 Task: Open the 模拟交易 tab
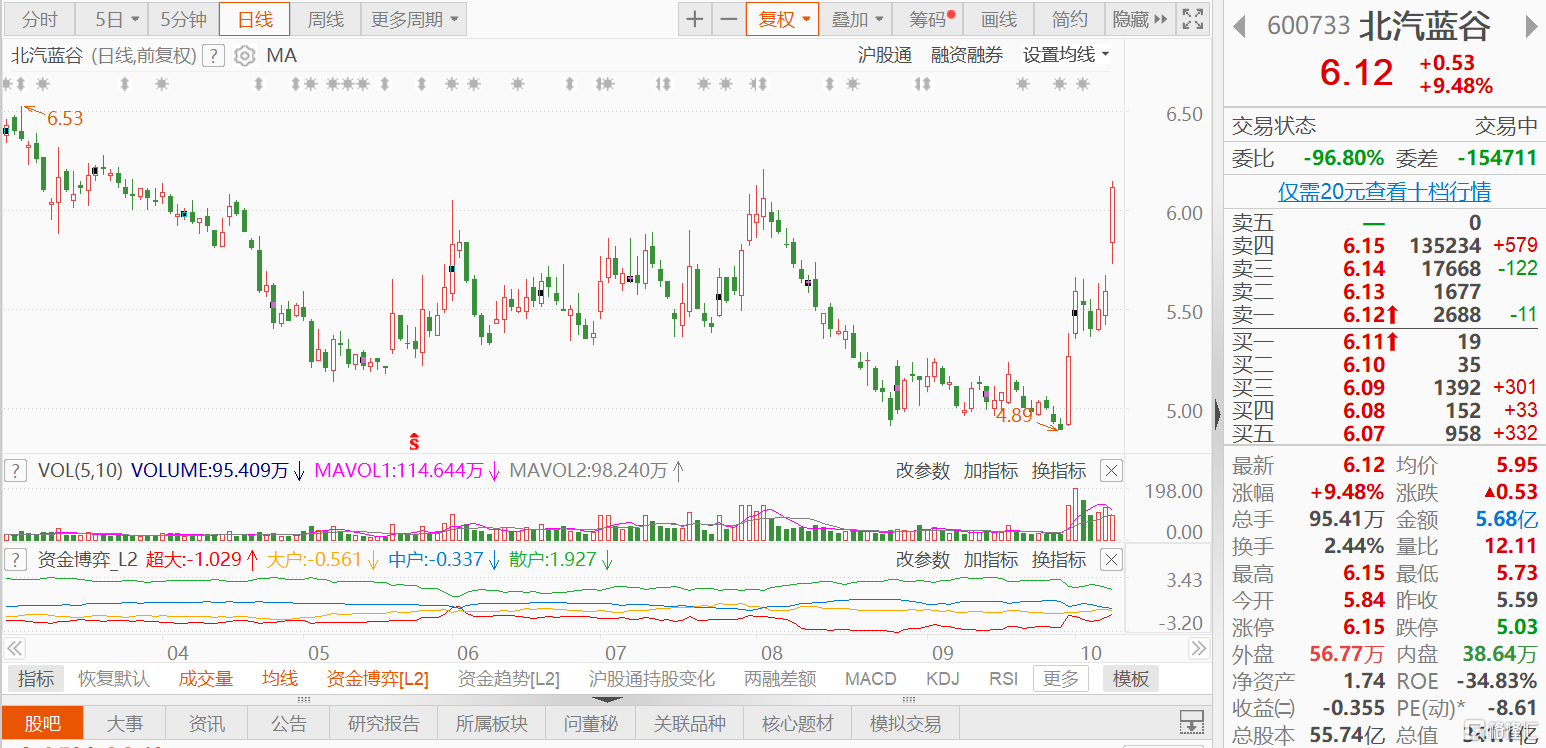(905, 723)
